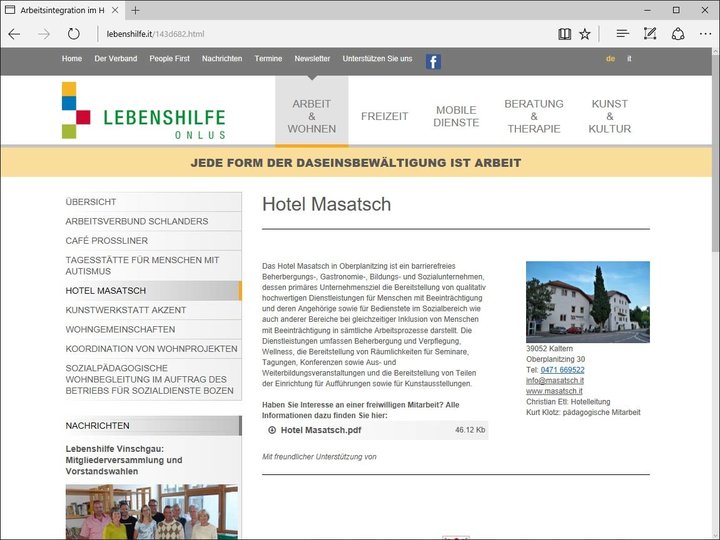Click Unterstützen Sie uns link

pyautogui.click(x=377, y=59)
